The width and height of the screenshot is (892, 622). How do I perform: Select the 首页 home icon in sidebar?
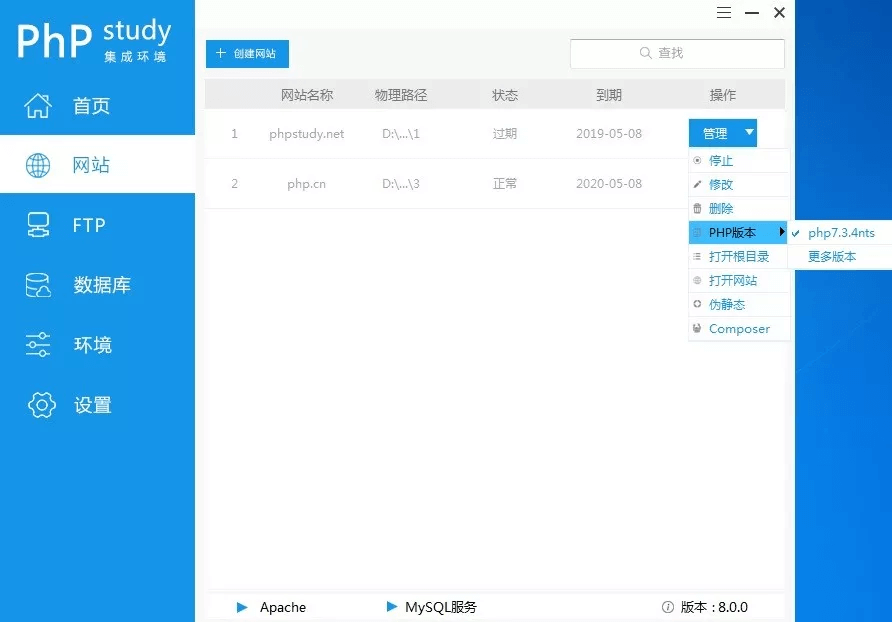37,105
